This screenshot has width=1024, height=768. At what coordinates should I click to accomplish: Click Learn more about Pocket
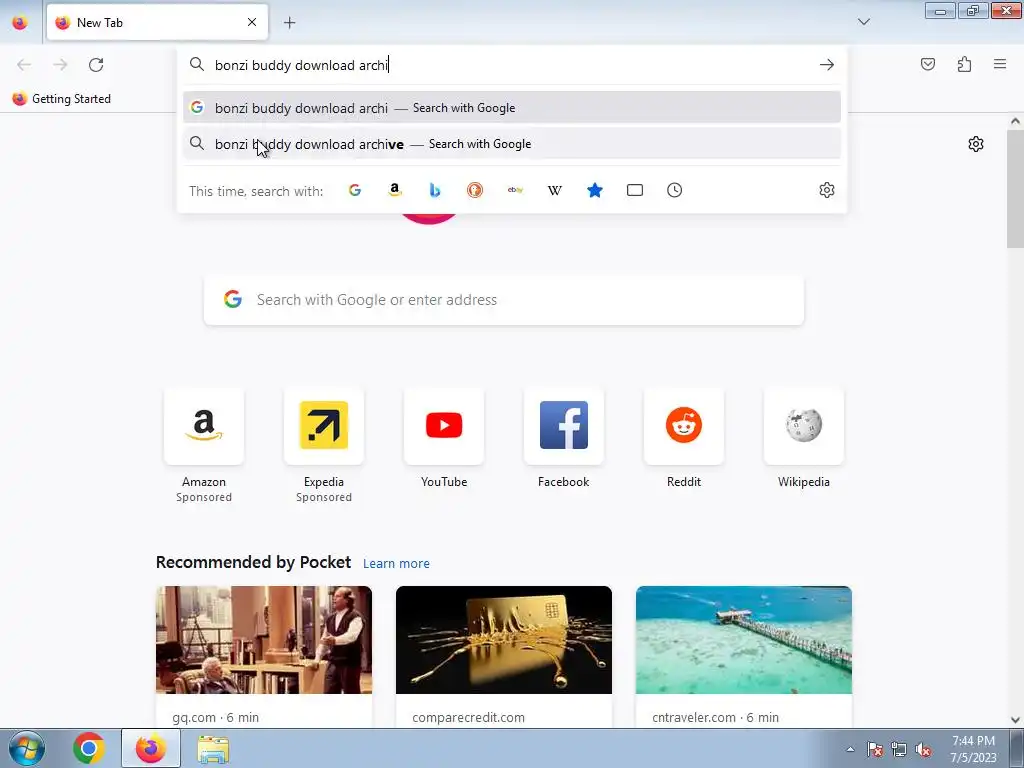coord(396,564)
